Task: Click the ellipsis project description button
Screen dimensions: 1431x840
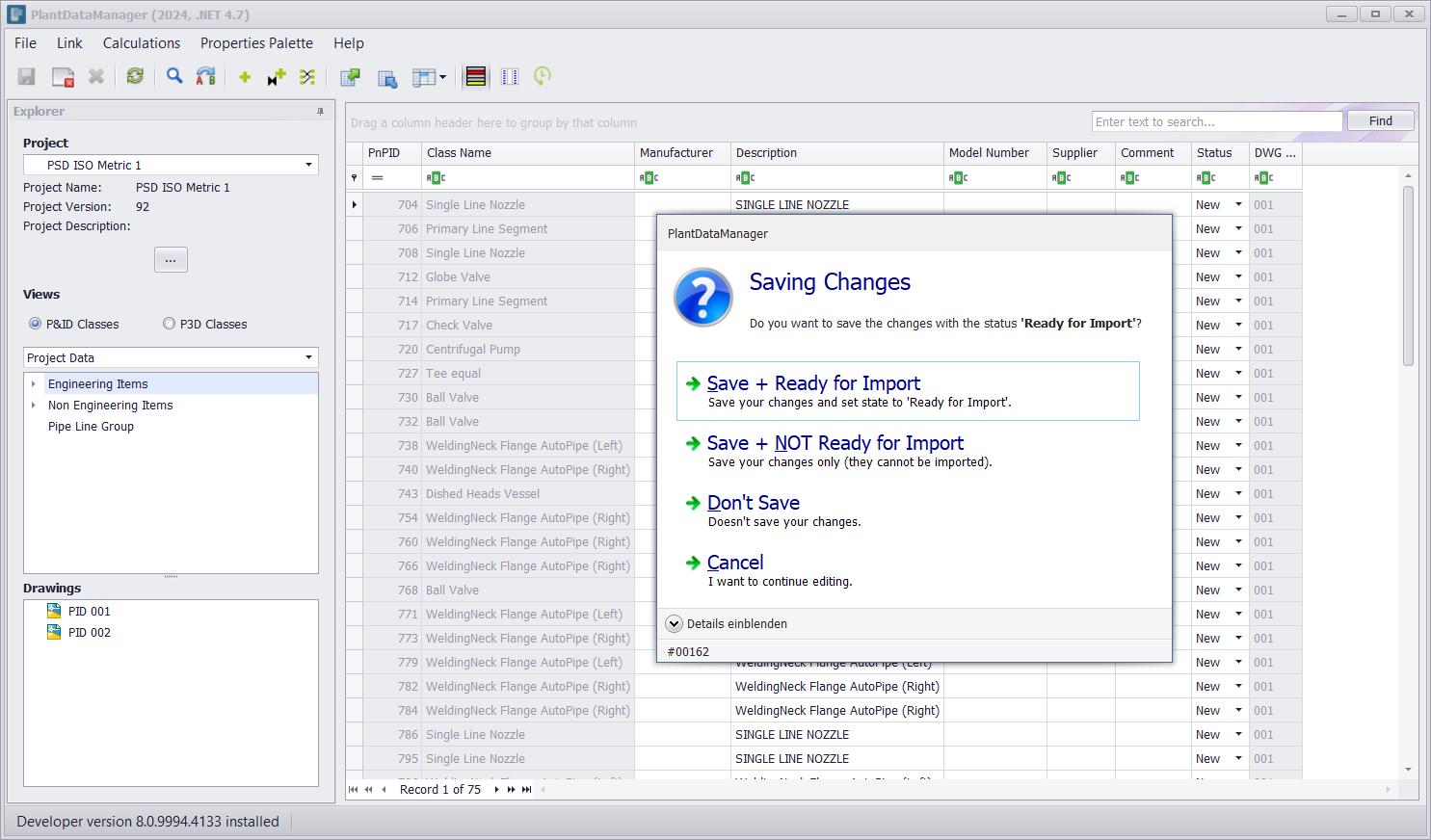Action: (171, 260)
